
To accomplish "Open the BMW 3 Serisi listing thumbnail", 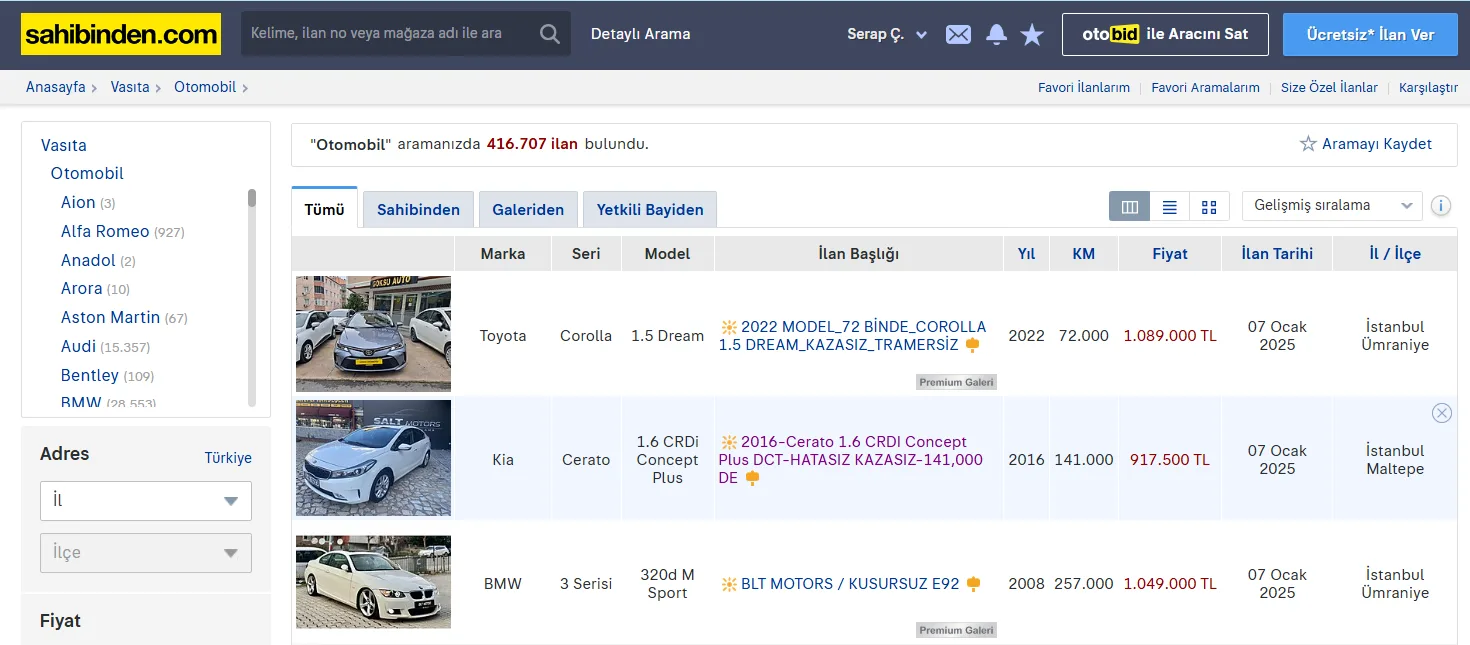I will coord(373,582).
